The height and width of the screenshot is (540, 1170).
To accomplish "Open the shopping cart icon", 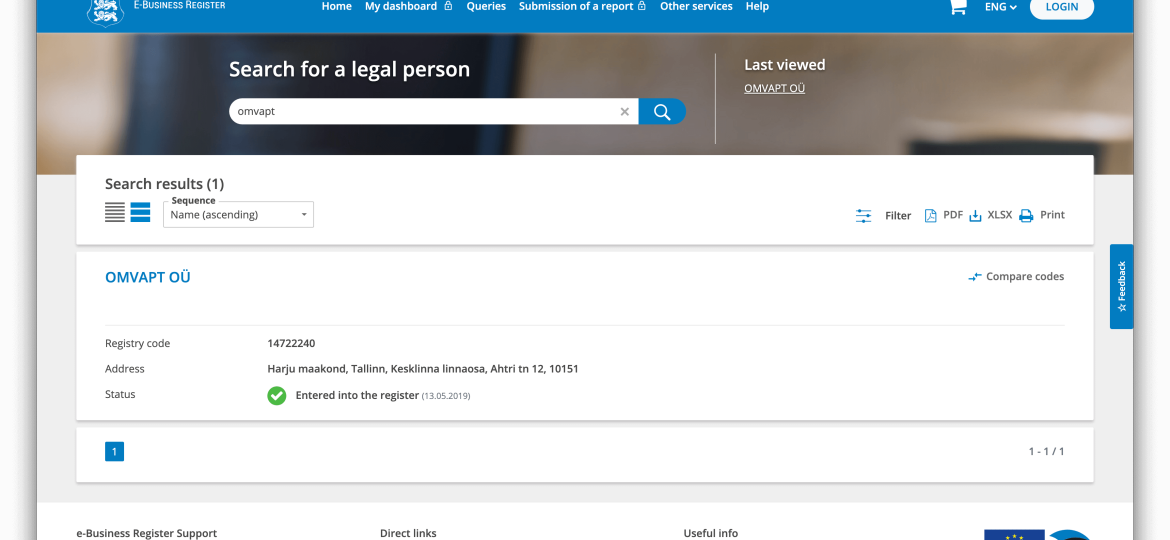I will 957,7.
